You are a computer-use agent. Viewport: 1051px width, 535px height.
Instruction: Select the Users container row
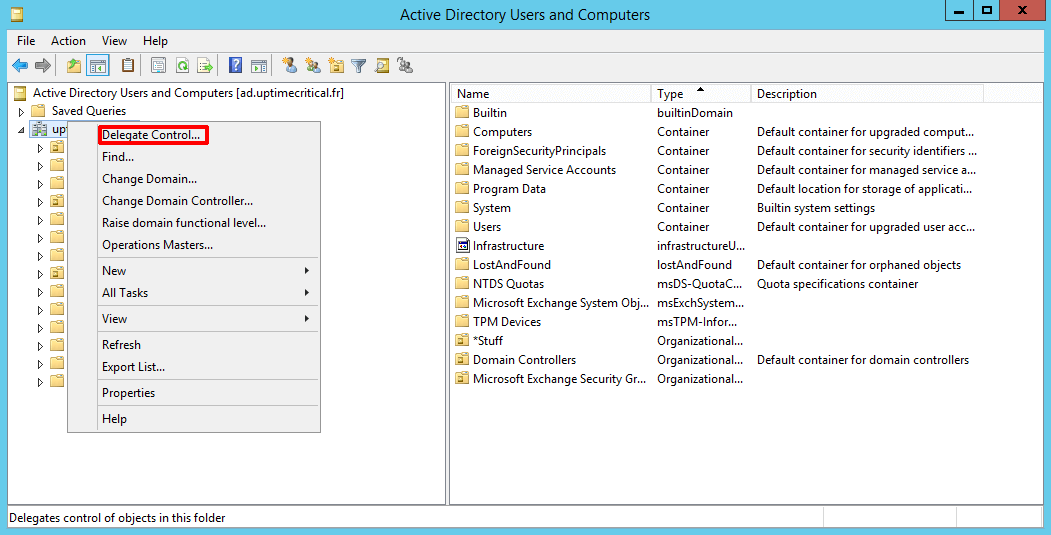[717, 227]
